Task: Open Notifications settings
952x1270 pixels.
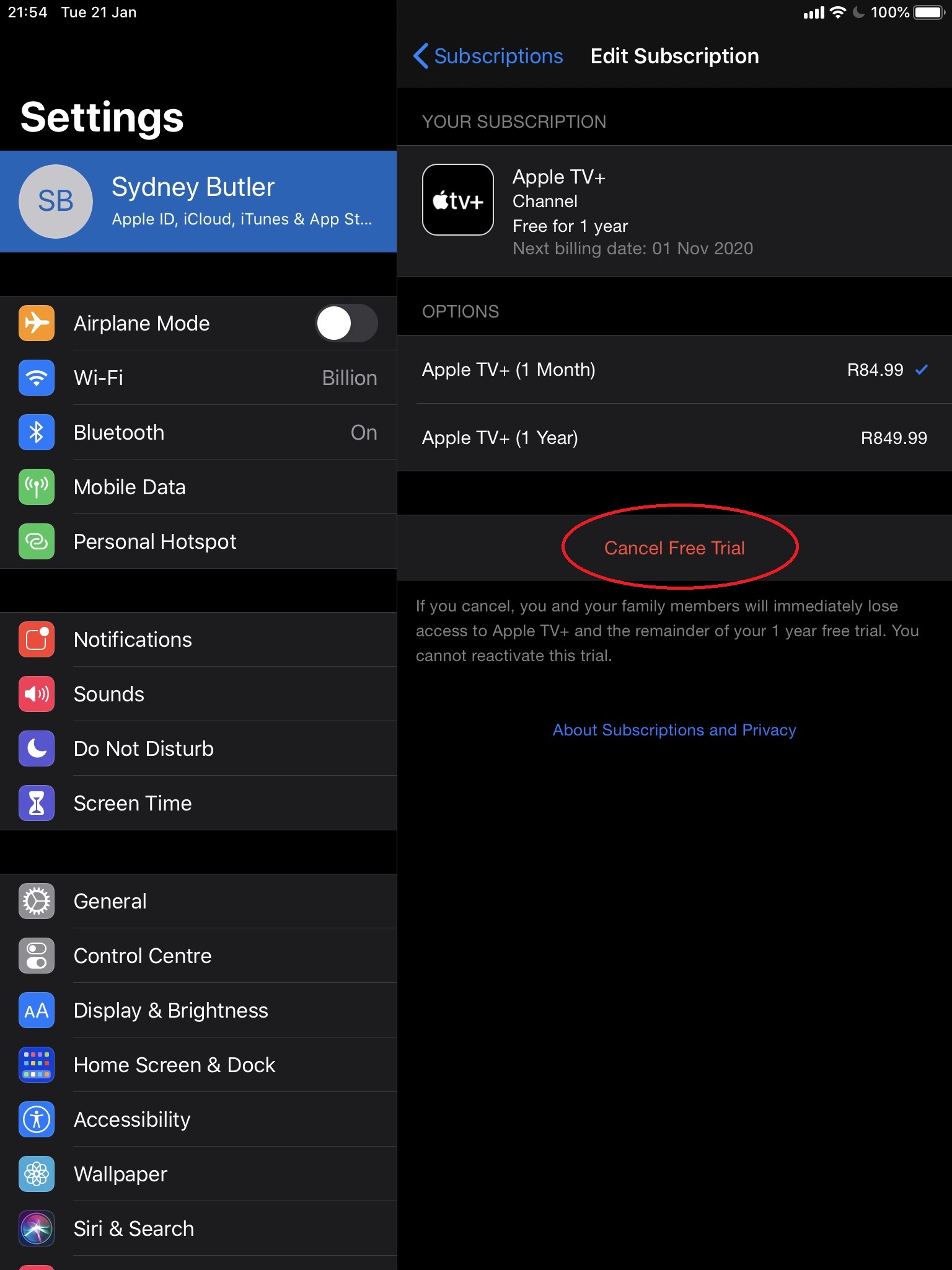Action: [x=198, y=639]
